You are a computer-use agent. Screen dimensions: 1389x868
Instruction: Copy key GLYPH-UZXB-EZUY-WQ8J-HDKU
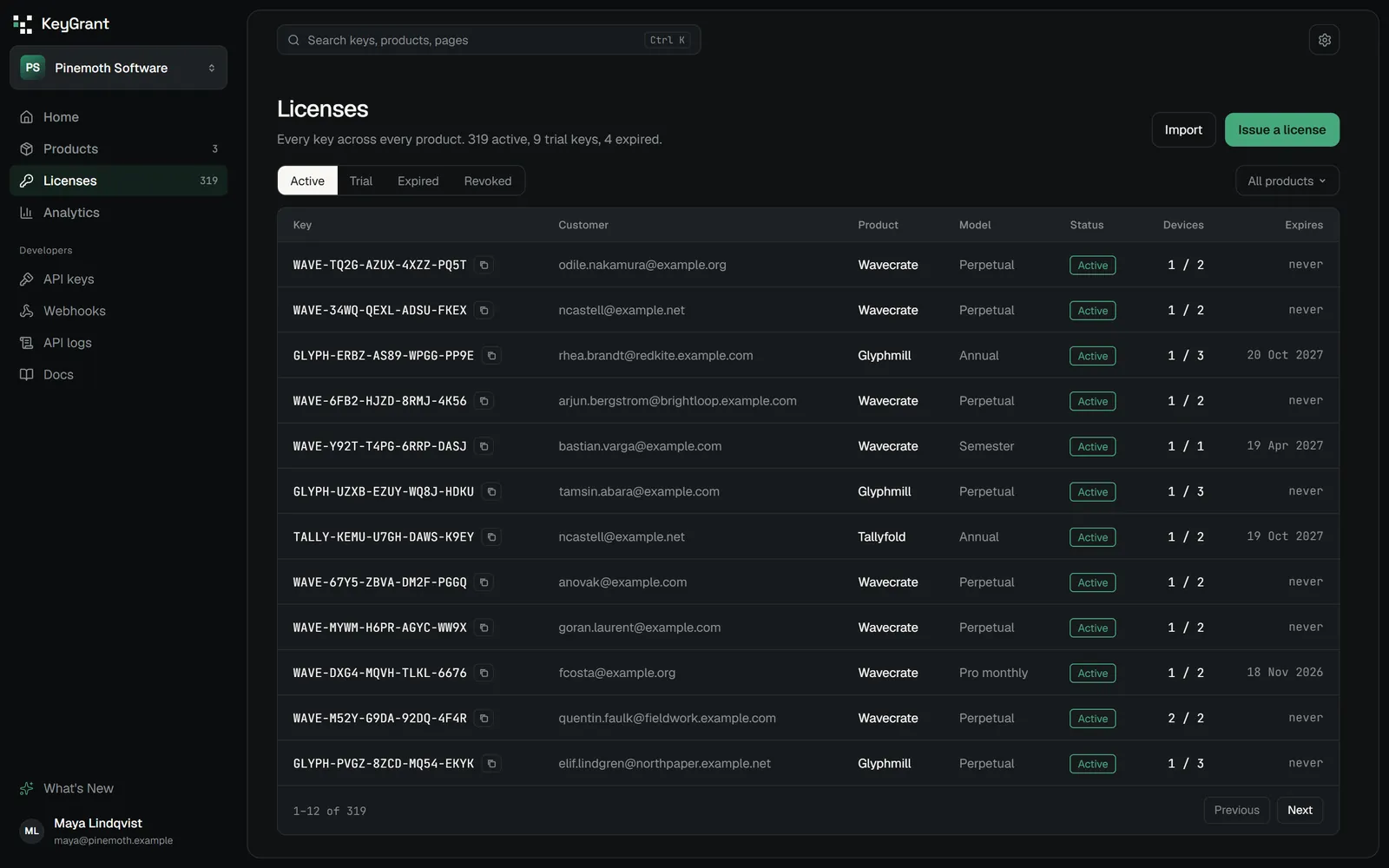[x=491, y=491]
